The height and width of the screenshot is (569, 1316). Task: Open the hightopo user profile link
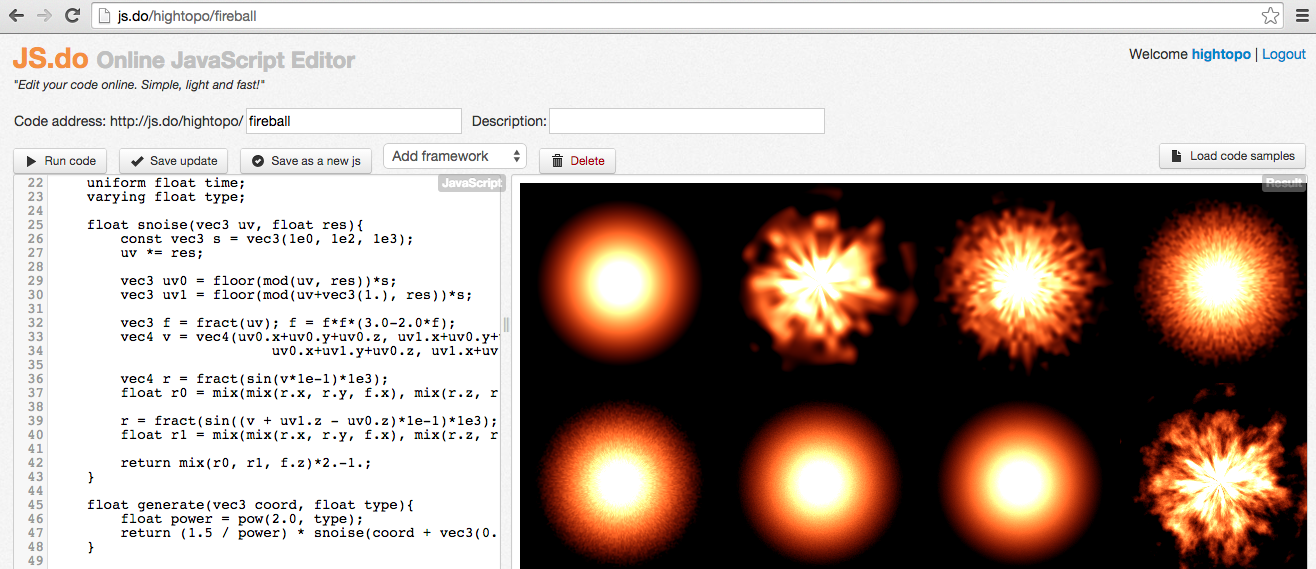point(1221,54)
